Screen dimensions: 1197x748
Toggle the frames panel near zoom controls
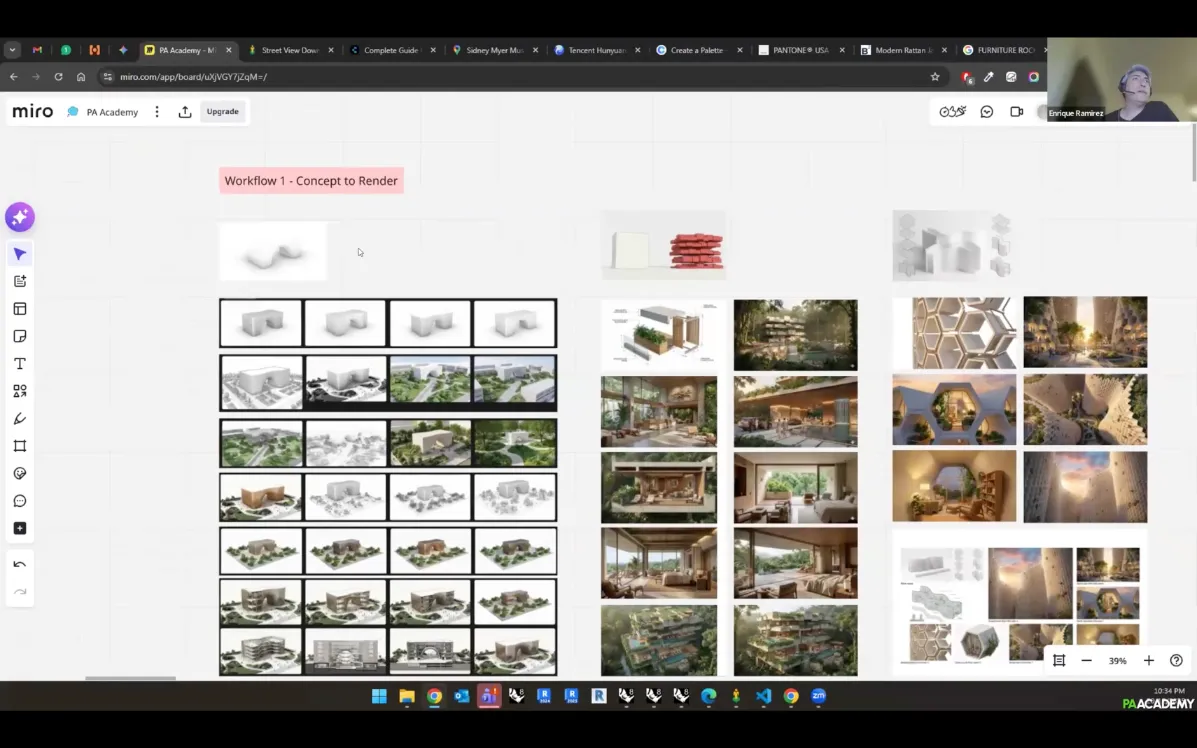coord(1059,661)
